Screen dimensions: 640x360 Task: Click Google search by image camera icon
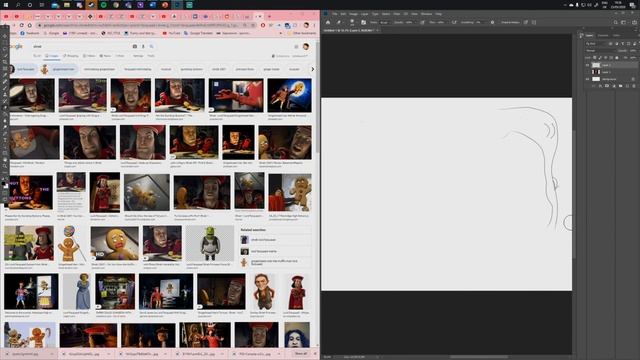click(135, 47)
